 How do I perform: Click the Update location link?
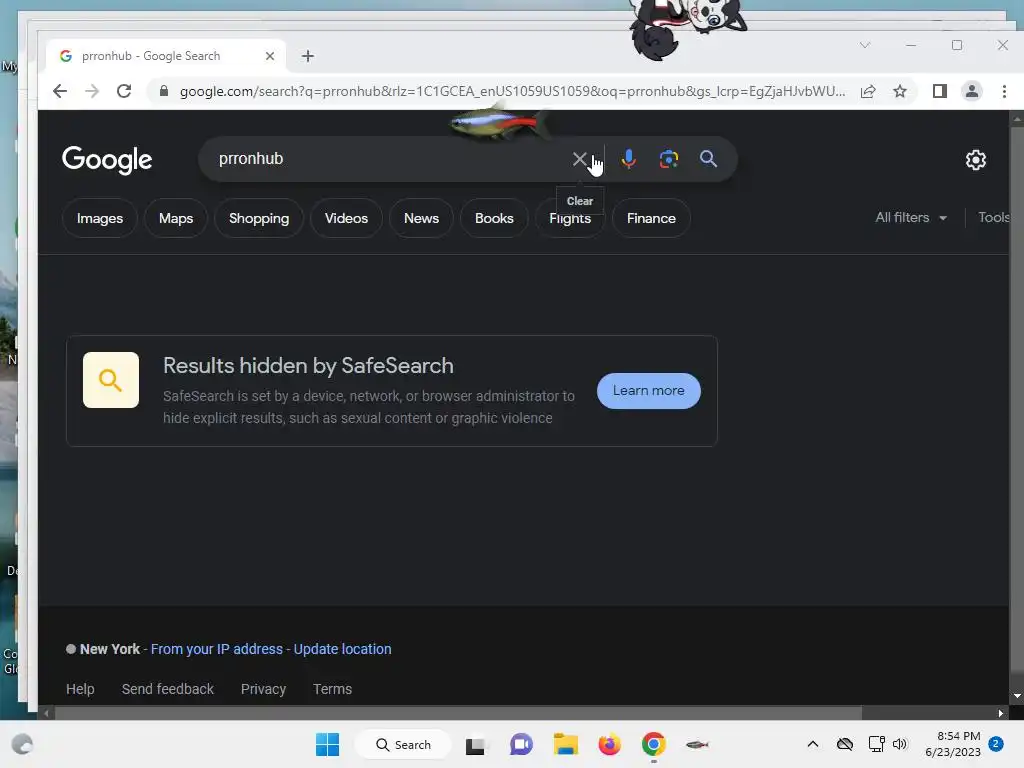point(342,649)
